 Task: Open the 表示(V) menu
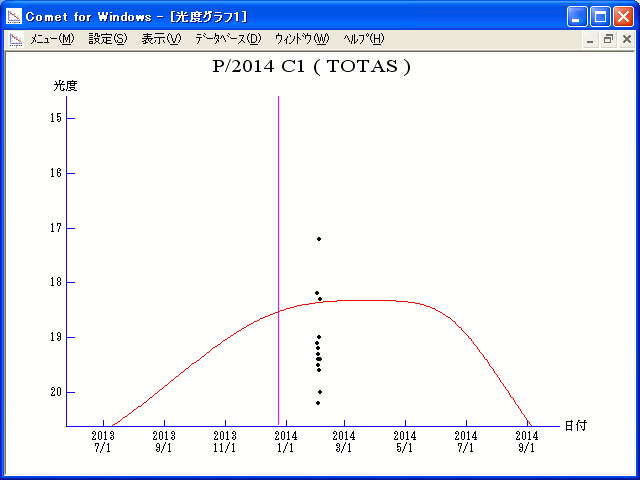pos(161,39)
